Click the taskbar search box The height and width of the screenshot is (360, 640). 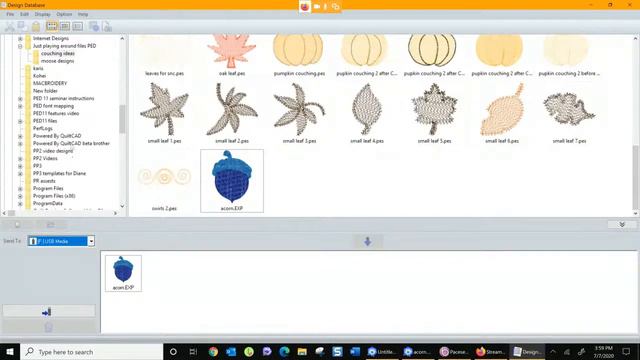[91, 351]
